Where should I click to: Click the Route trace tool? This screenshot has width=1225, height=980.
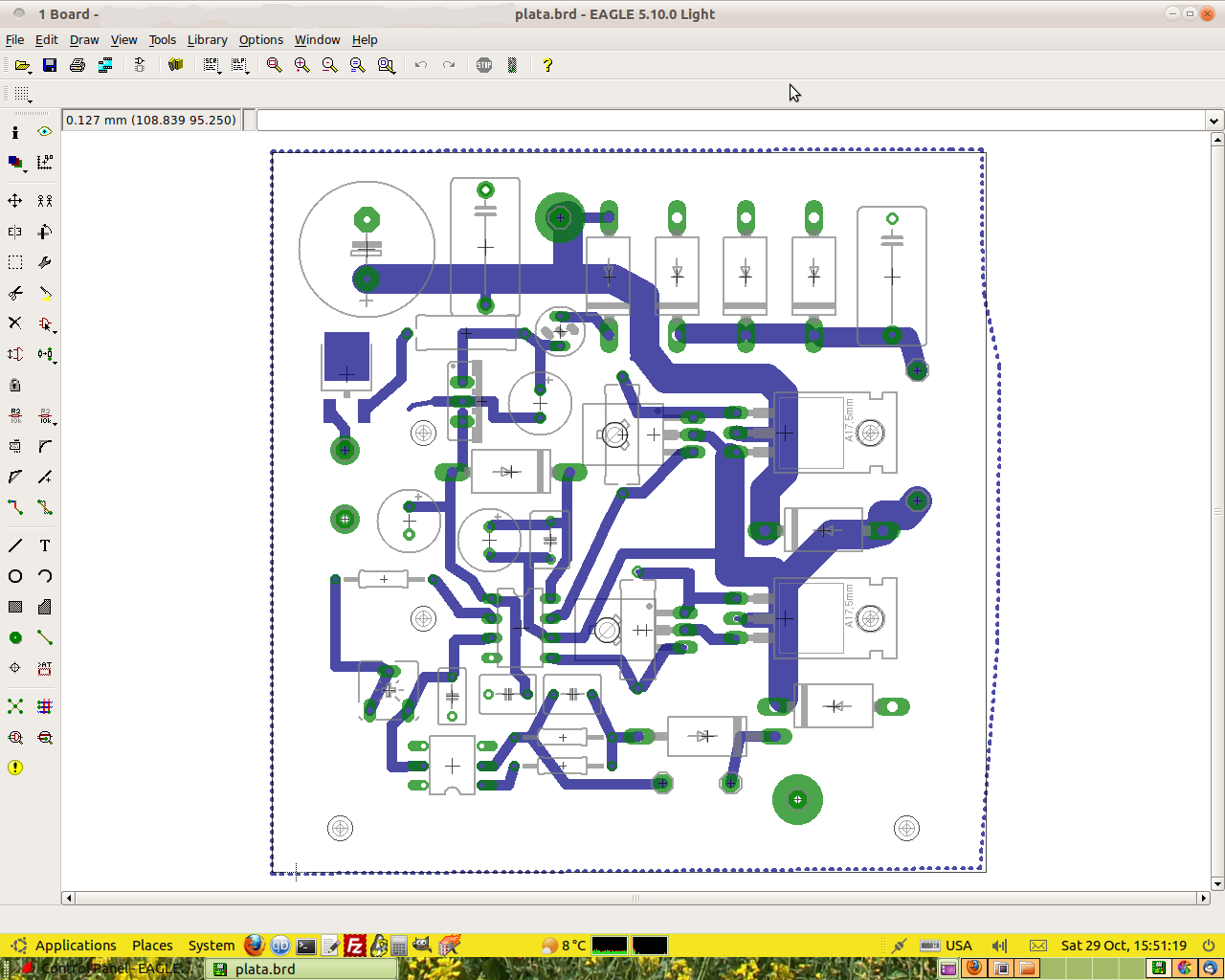pyautogui.click(x=15, y=508)
